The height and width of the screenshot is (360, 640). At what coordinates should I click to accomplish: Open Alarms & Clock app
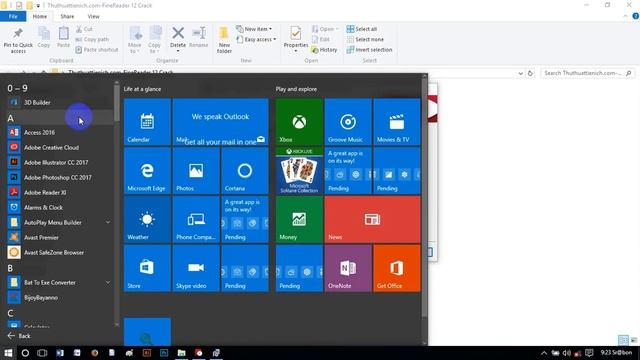pyautogui.click(x=59, y=207)
